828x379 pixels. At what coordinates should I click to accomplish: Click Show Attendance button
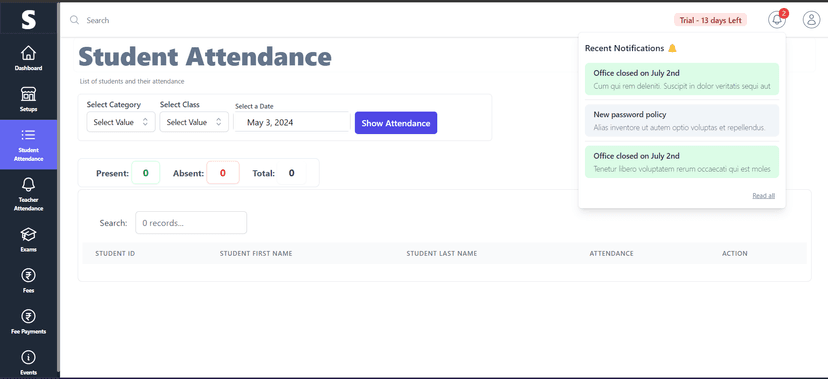point(396,123)
